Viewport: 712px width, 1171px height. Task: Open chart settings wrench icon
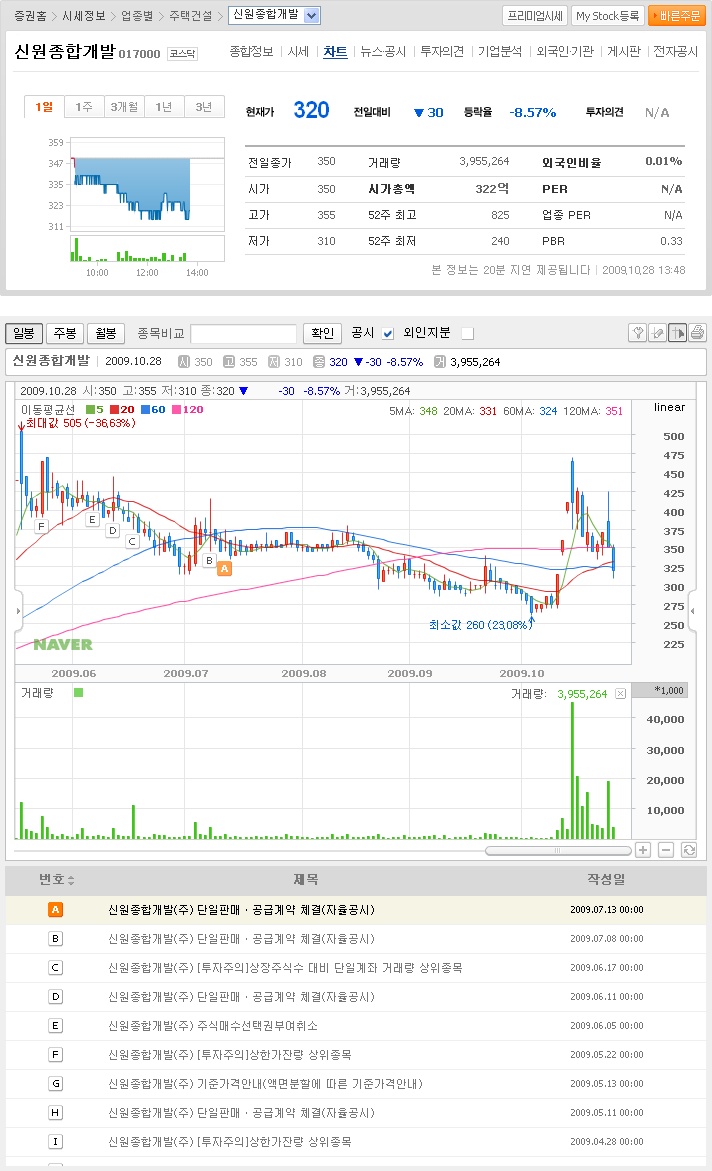point(637,332)
